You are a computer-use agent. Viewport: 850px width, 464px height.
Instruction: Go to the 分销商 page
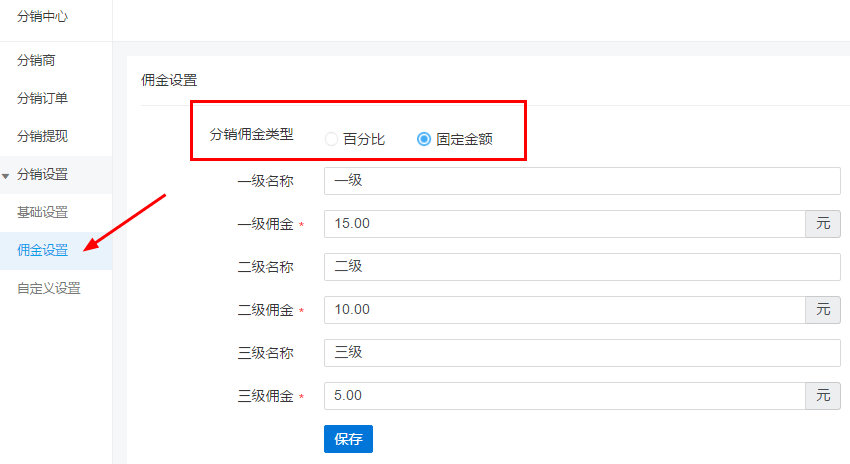(x=36, y=60)
